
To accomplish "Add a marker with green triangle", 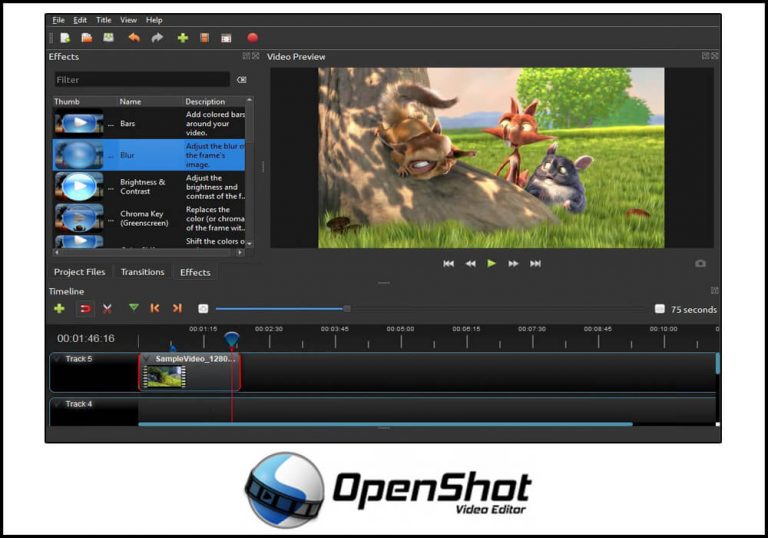I will click(133, 307).
